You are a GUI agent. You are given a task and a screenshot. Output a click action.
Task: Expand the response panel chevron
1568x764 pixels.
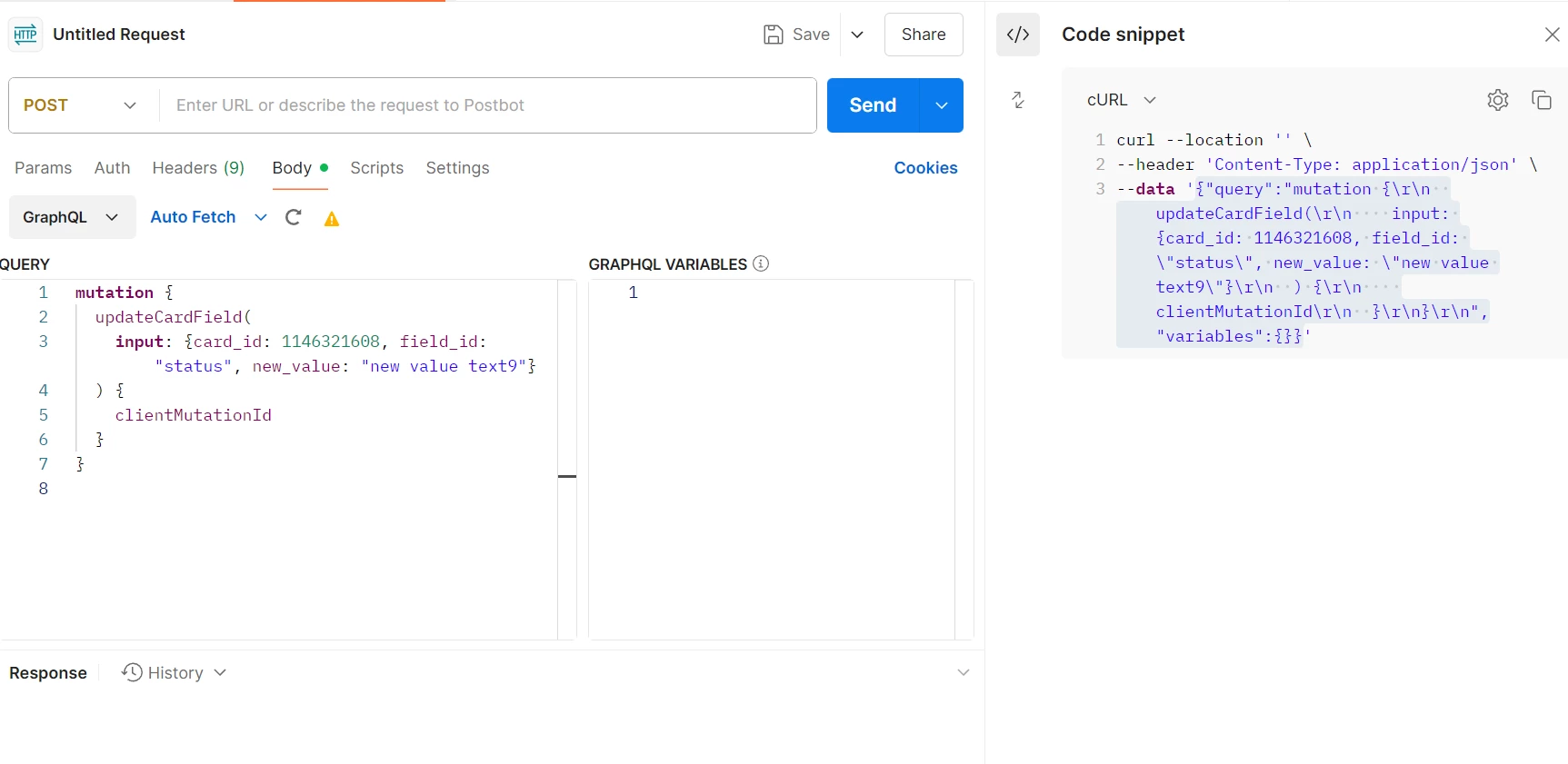tap(964, 672)
